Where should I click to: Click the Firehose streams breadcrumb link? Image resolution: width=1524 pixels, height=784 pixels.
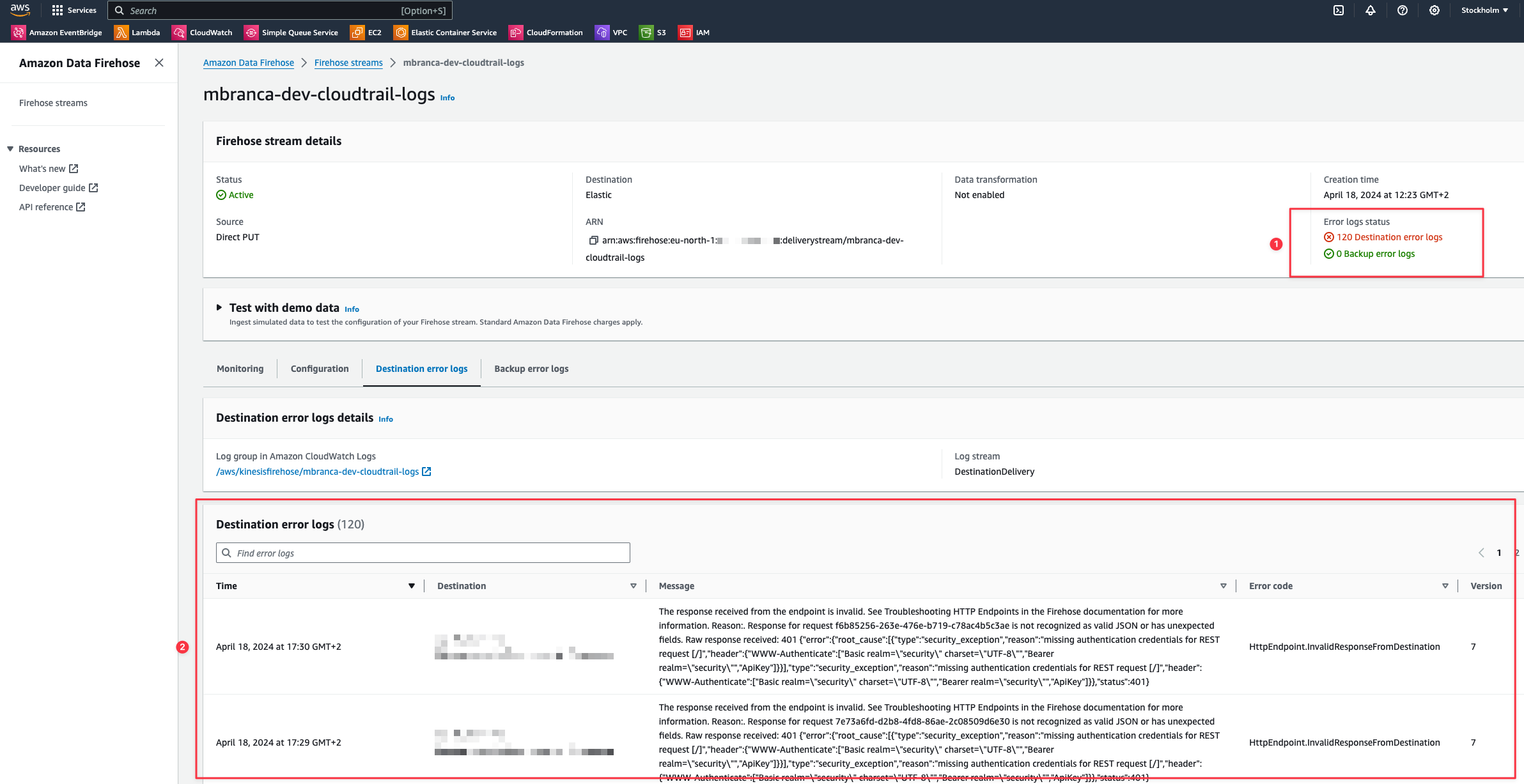[348, 62]
